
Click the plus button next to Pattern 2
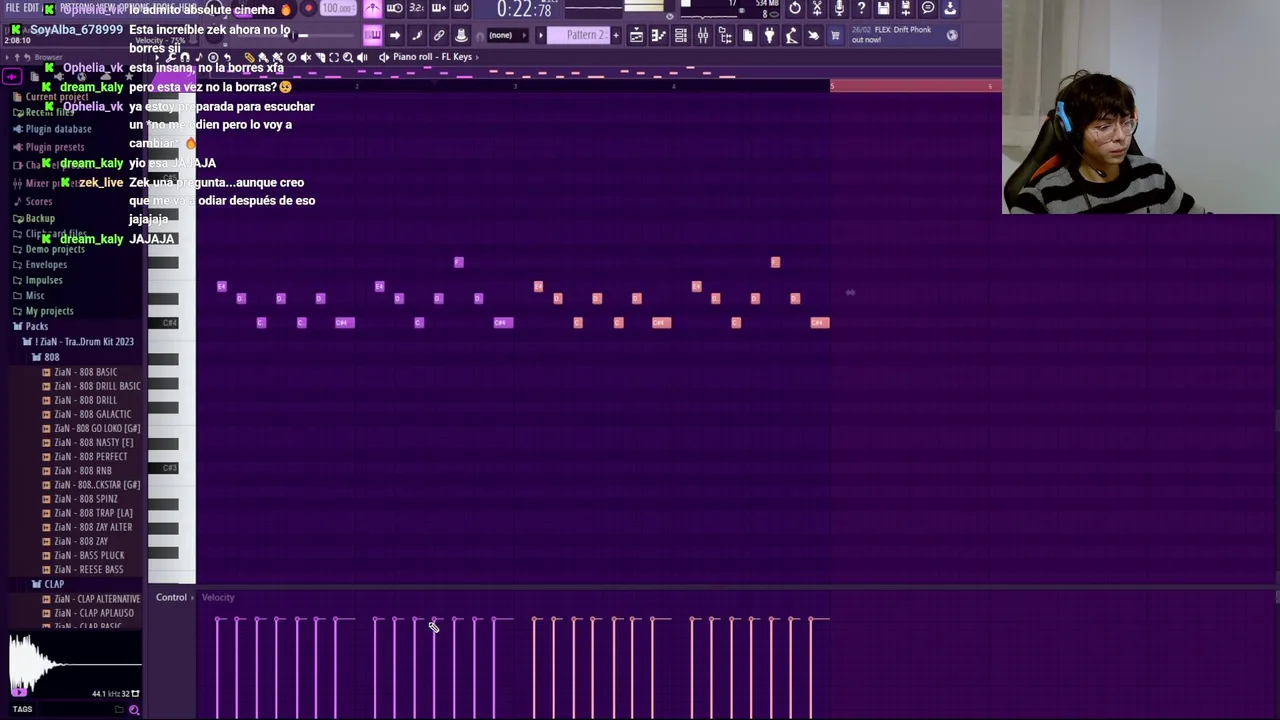[x=616, y=35]
